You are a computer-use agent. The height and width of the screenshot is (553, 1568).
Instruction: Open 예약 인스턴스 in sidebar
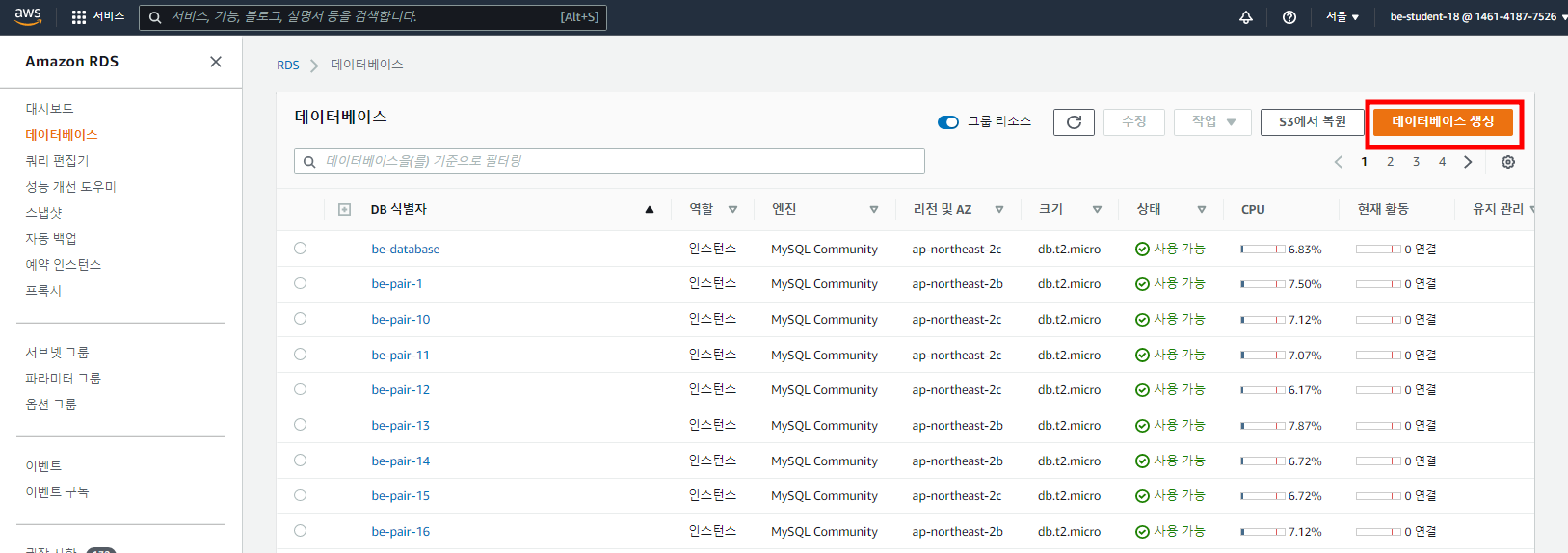tap(63, 265)
